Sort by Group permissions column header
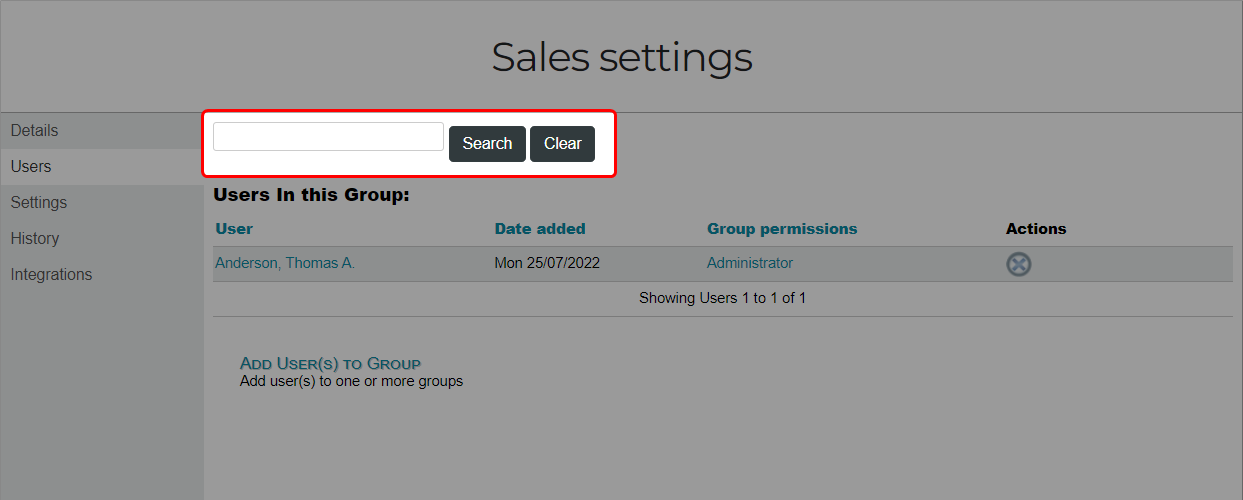The image size is (1243, 500). 782,229
